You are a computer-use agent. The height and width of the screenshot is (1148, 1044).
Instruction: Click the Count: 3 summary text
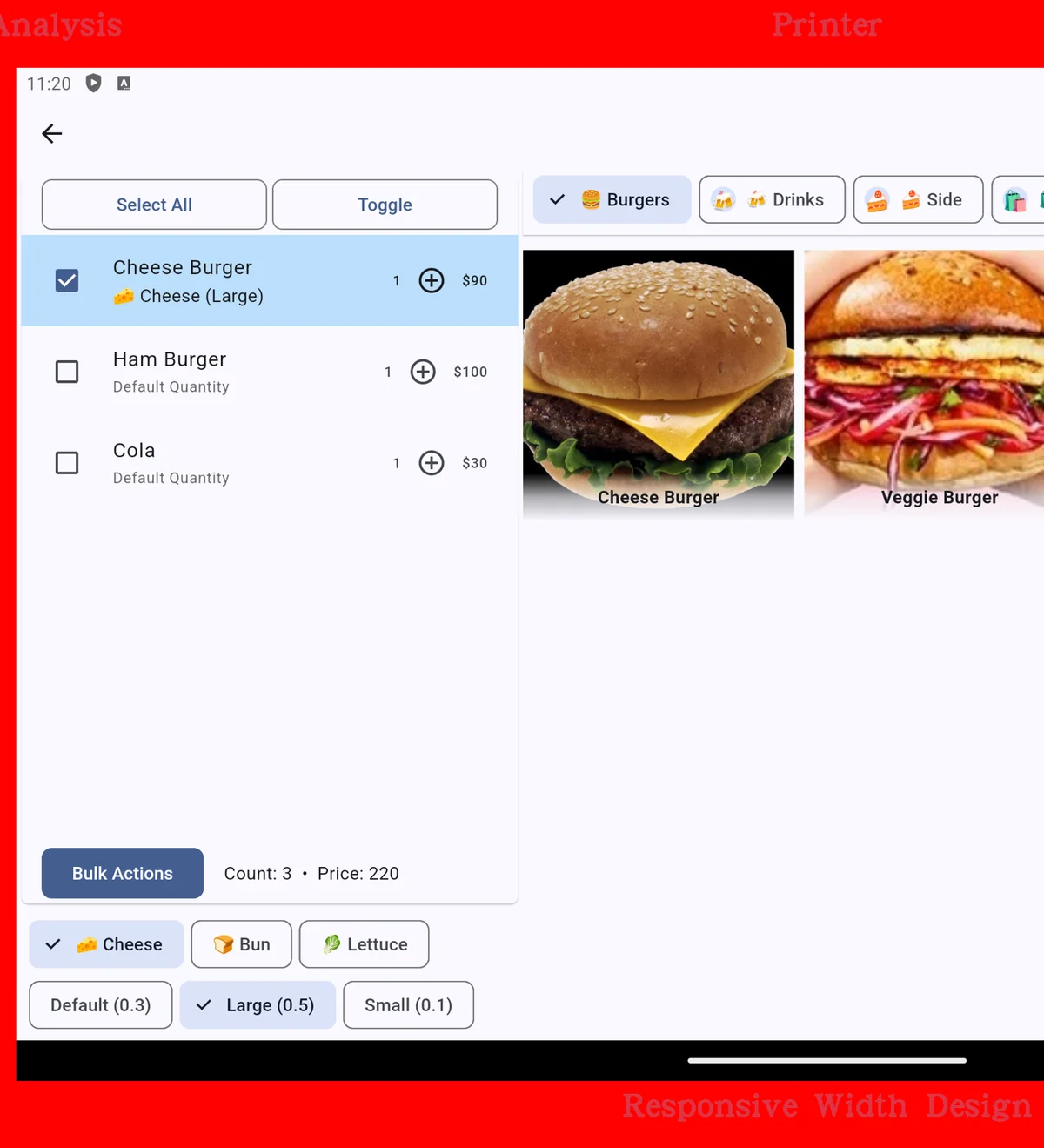tap(258, 874)
